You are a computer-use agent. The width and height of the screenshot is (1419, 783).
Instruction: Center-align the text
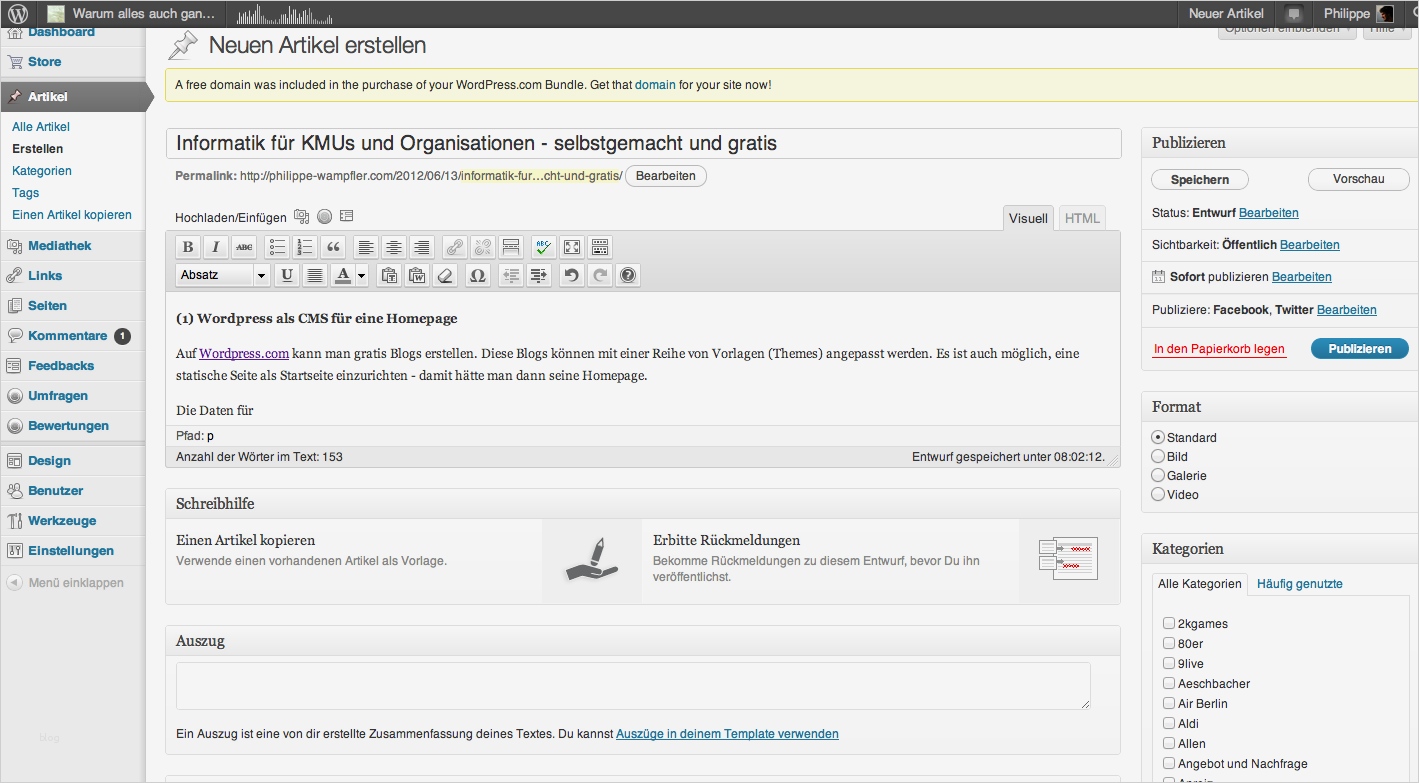[x=394, y=247]
